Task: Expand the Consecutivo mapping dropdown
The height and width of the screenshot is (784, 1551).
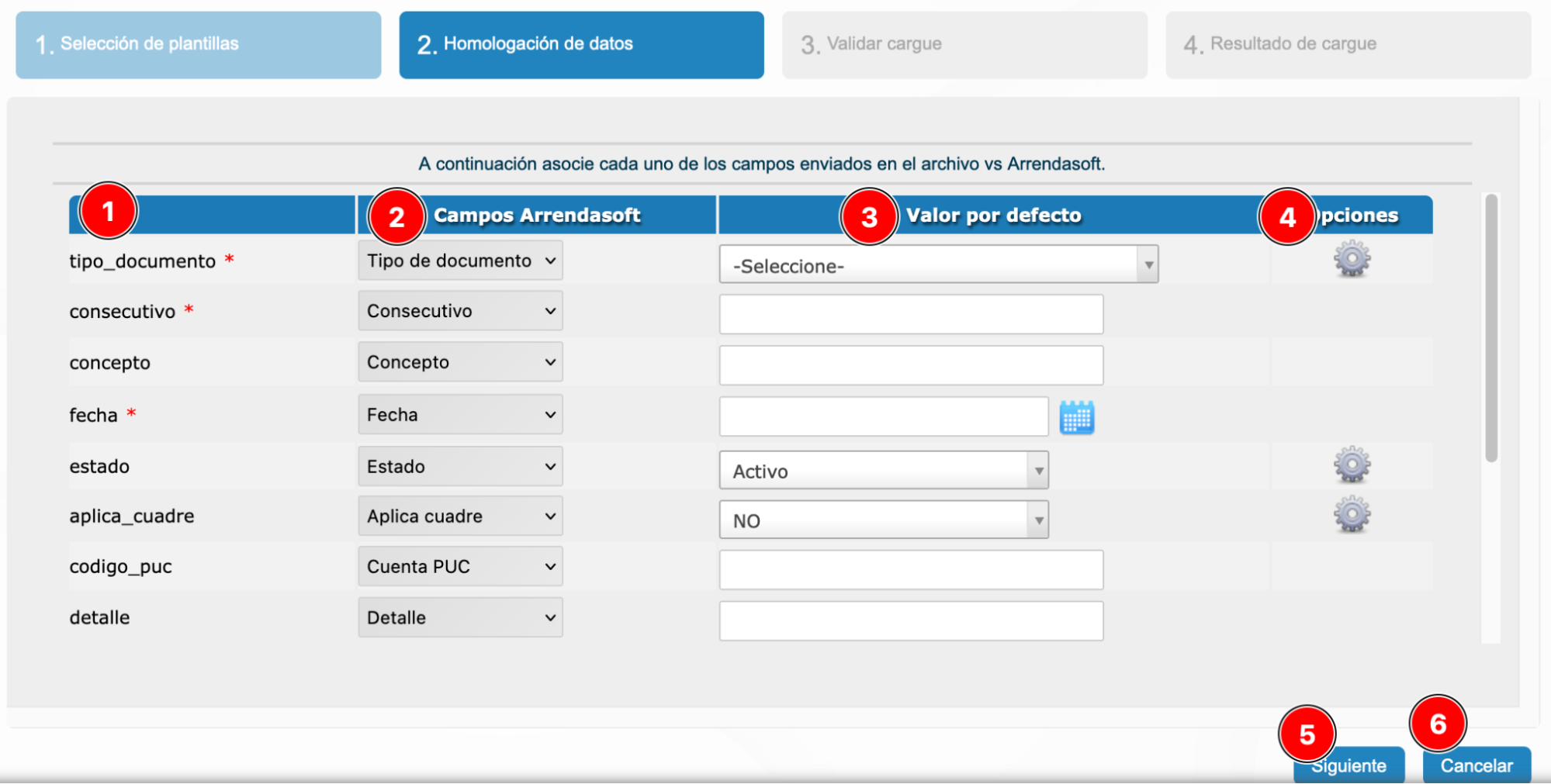Action: [x=459, y=311]
